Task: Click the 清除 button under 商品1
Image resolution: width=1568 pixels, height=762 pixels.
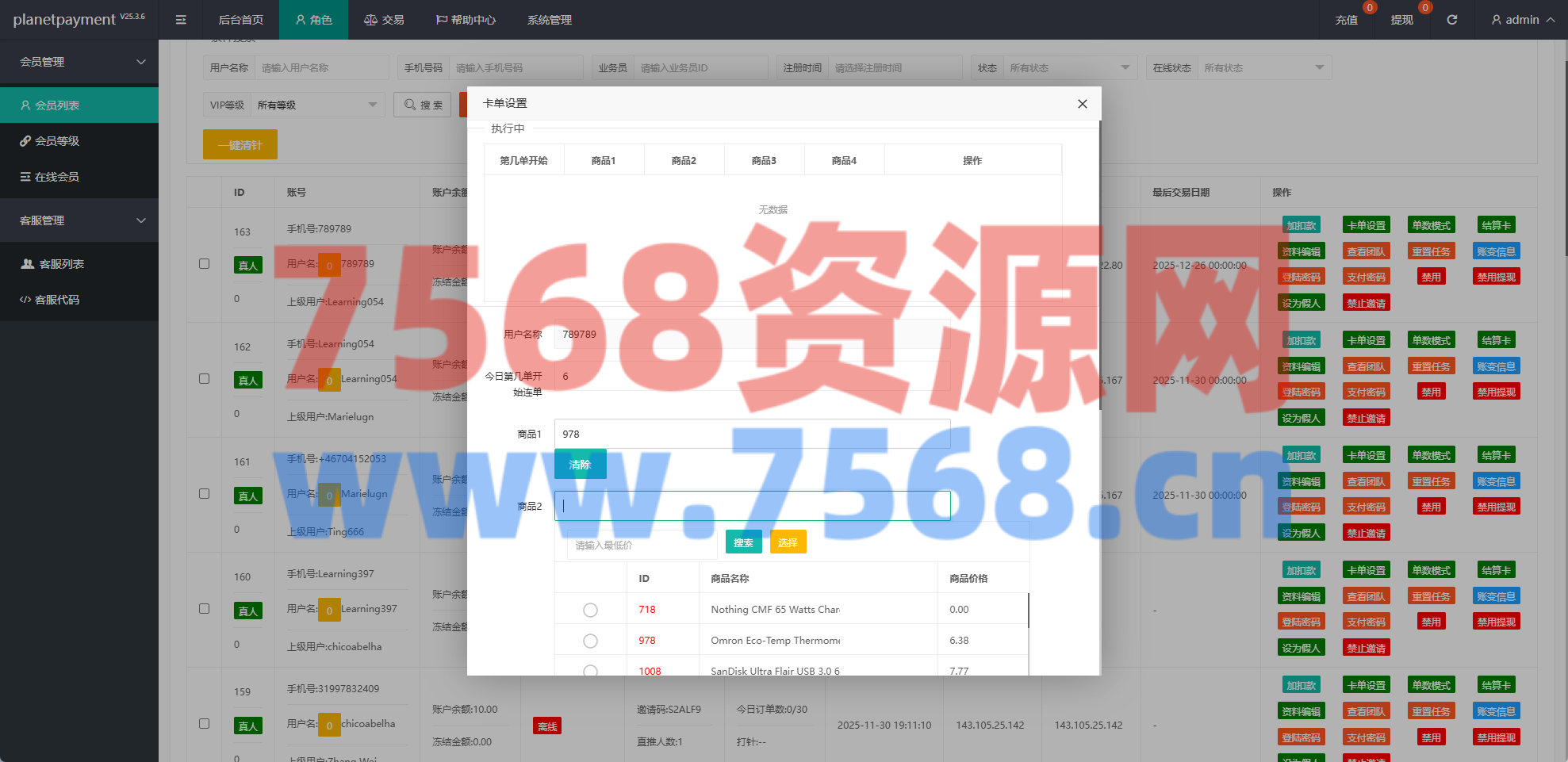Action: tap(580, 465)
